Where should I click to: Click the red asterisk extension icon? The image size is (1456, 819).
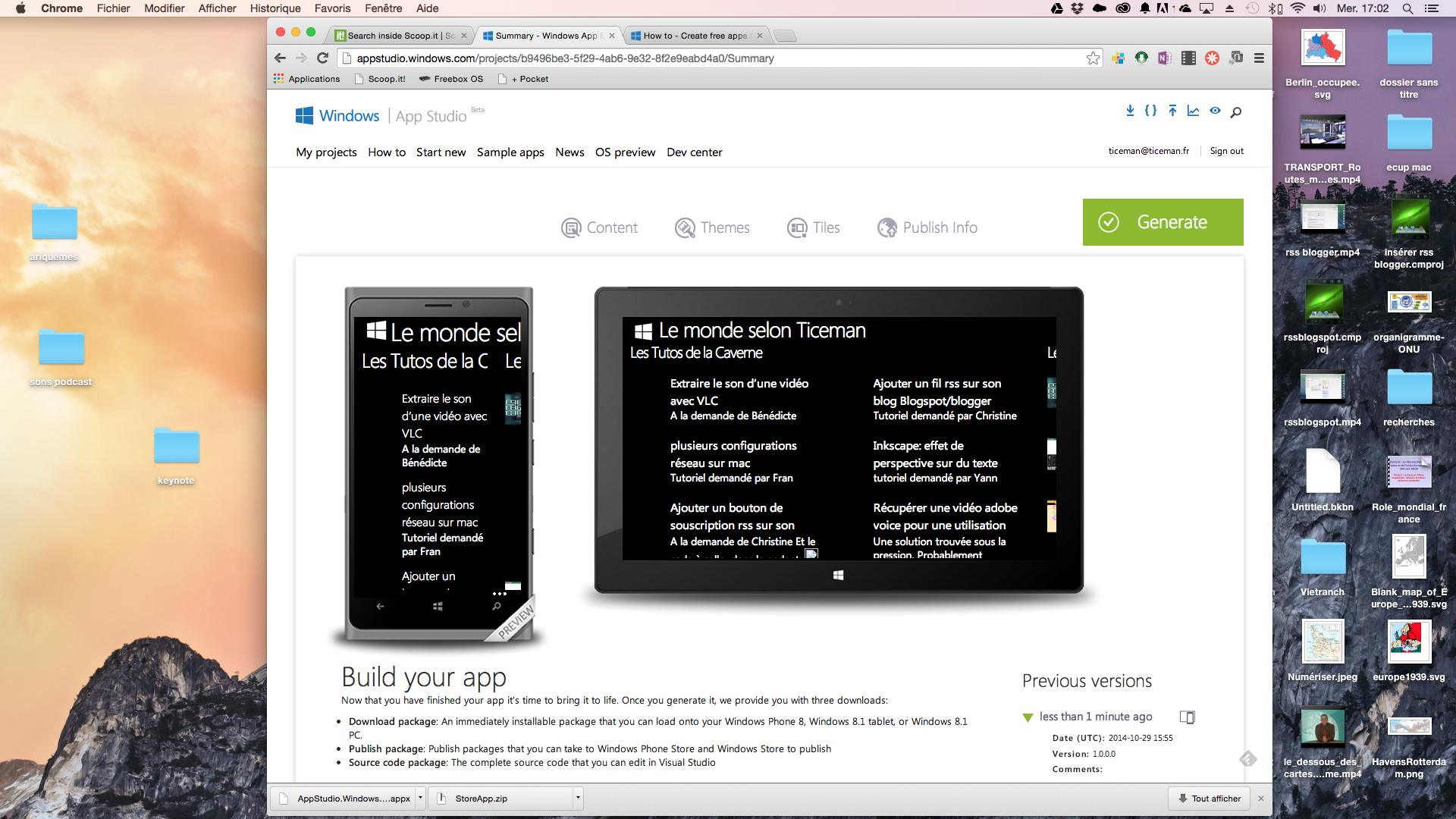(x=1212, y=58)
